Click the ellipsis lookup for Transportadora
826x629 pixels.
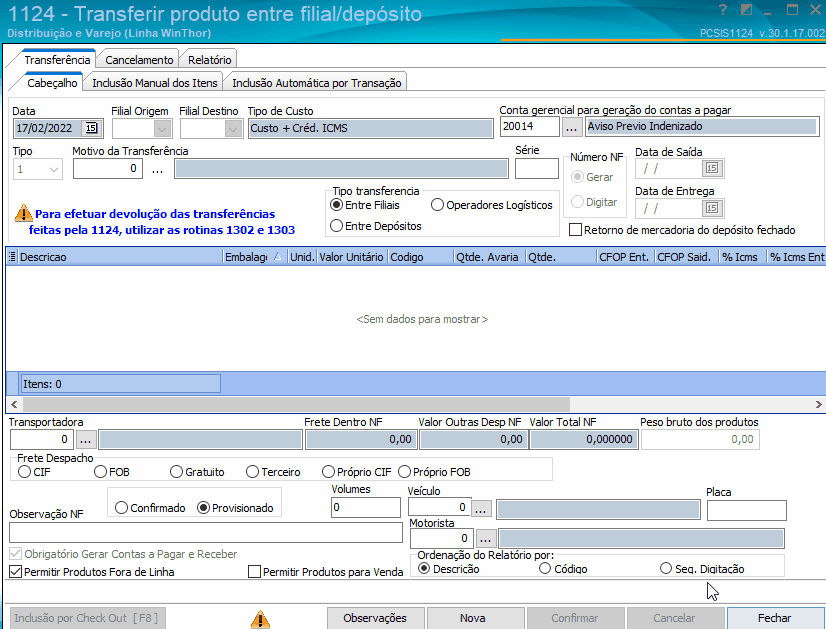click(86, 439)
